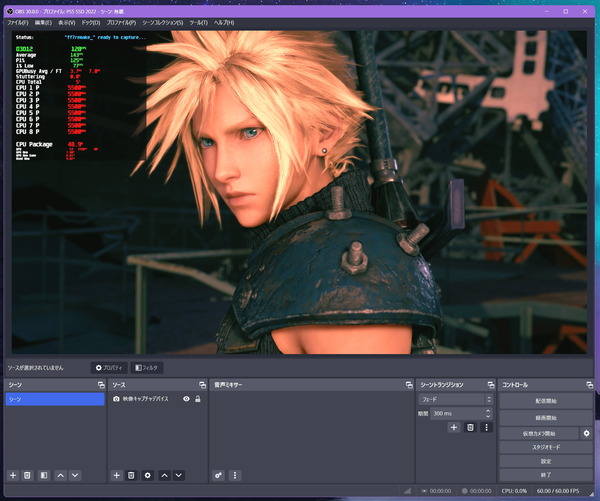The image size is (600, 501).
Task: Toggle スタジオモード on
Action: click(545, 447)
